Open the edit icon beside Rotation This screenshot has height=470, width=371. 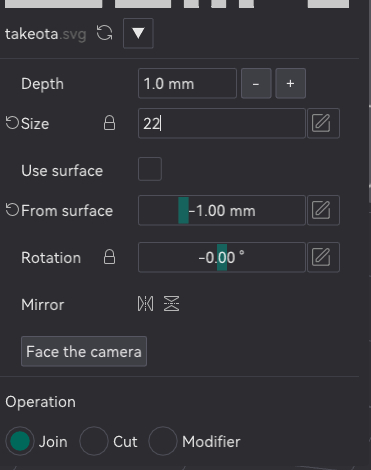[x=323, y=257]
